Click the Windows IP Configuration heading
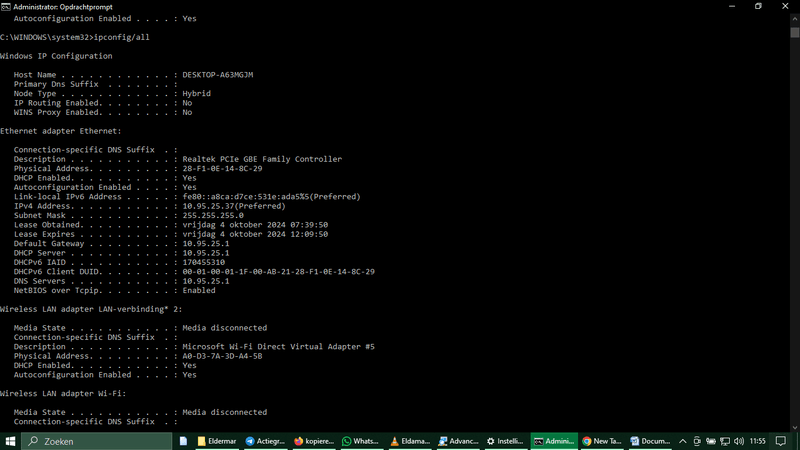Image resolution: width=800 pixels, height=450 pixels. [x=56, y=56]
